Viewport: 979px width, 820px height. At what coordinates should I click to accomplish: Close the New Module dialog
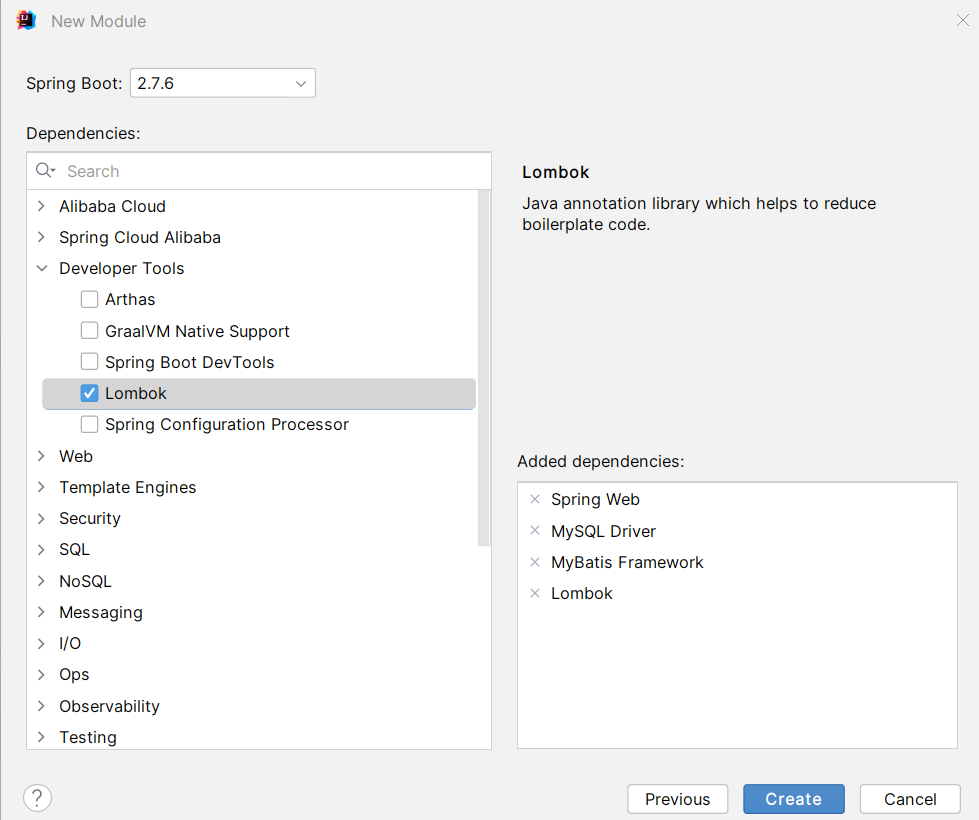[962, 21]
